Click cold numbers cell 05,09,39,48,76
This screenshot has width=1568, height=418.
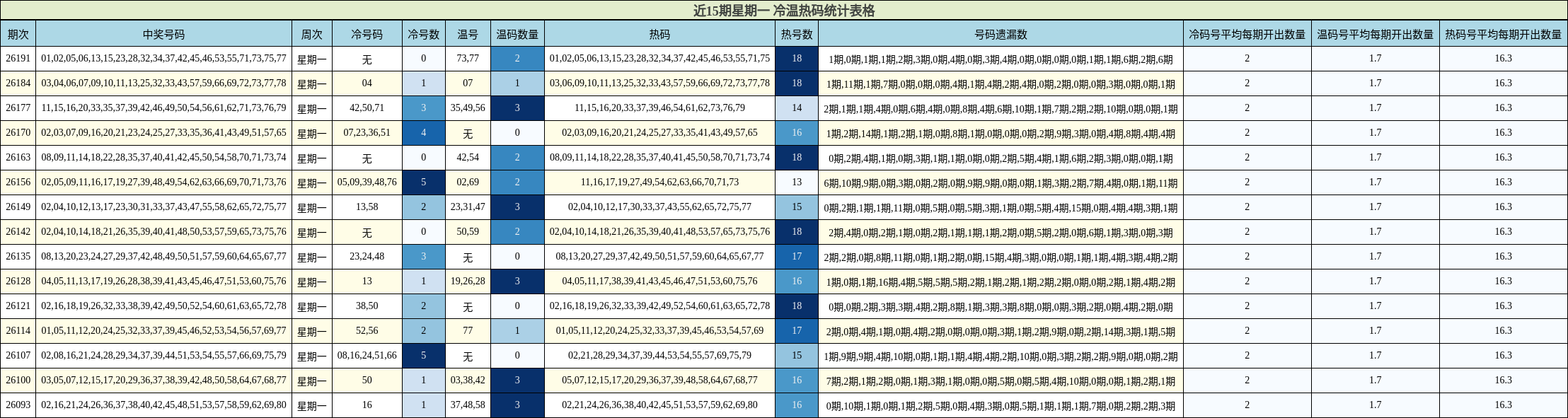point(367,182)
